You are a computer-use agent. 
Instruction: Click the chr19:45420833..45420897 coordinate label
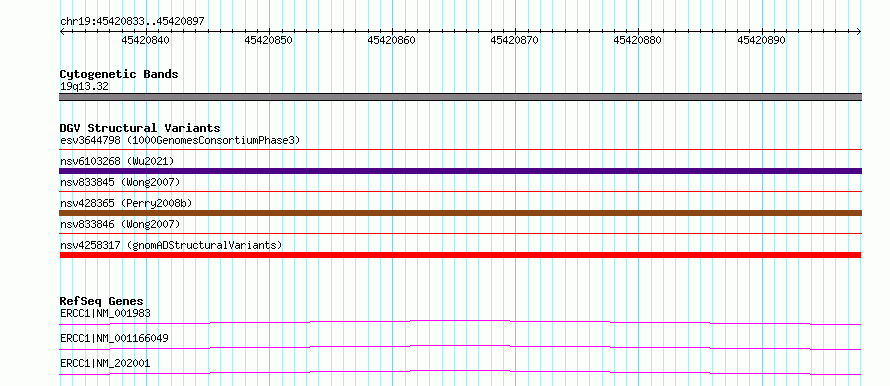(132, 22)
